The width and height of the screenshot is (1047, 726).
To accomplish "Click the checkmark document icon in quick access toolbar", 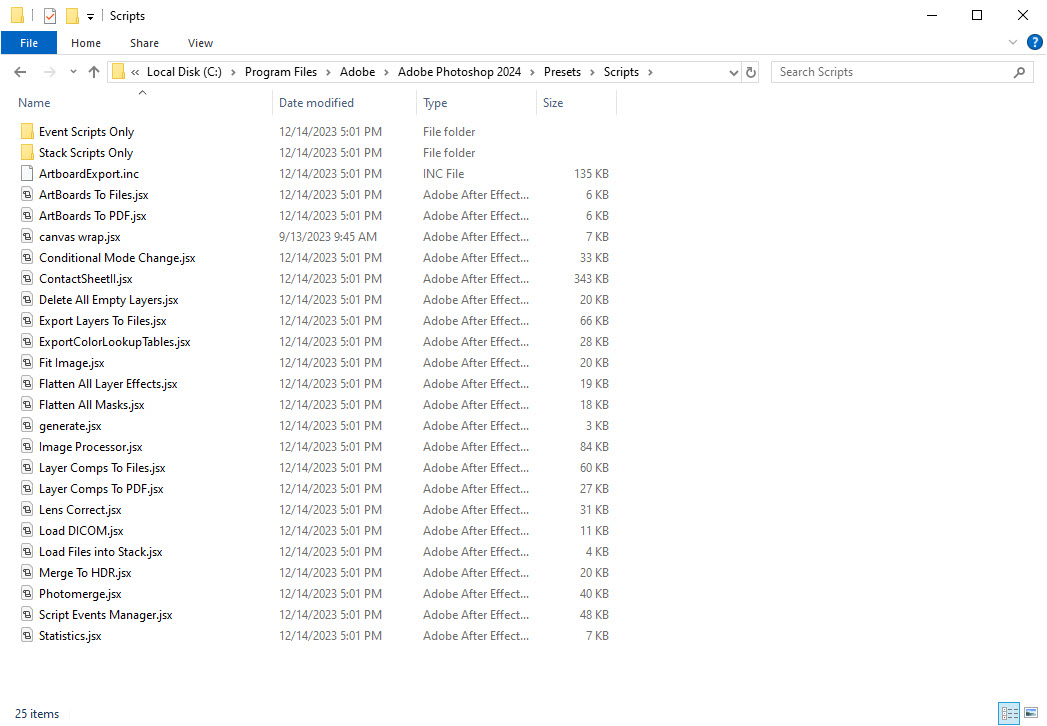I will click(x=48, y=15).
